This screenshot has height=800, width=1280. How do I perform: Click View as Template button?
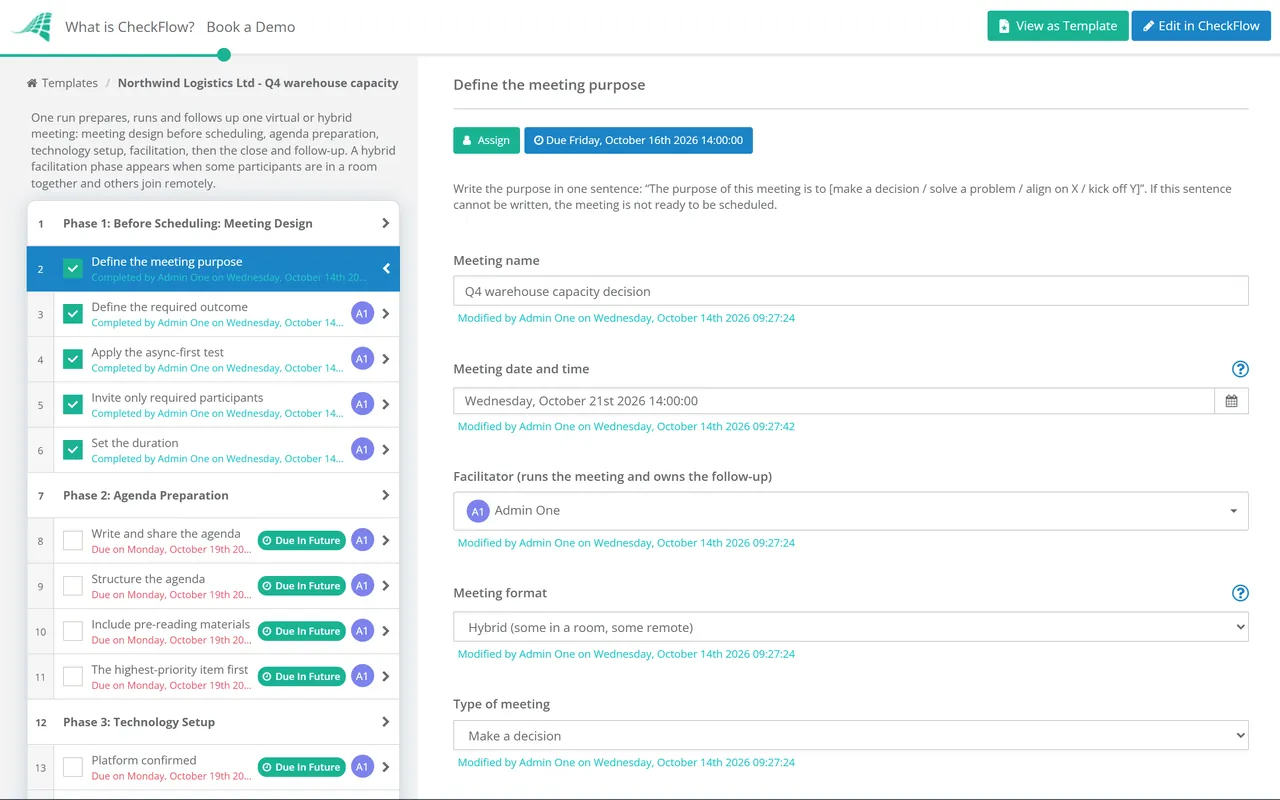1058,26
